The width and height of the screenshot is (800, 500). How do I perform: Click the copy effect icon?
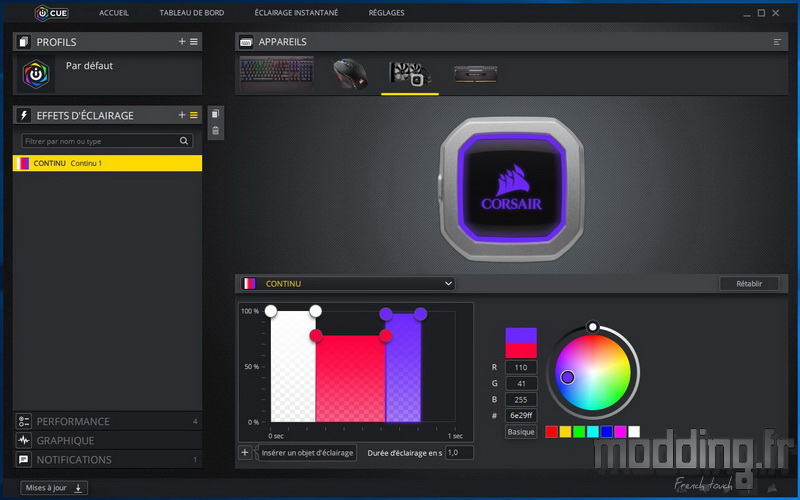[215, 114]
